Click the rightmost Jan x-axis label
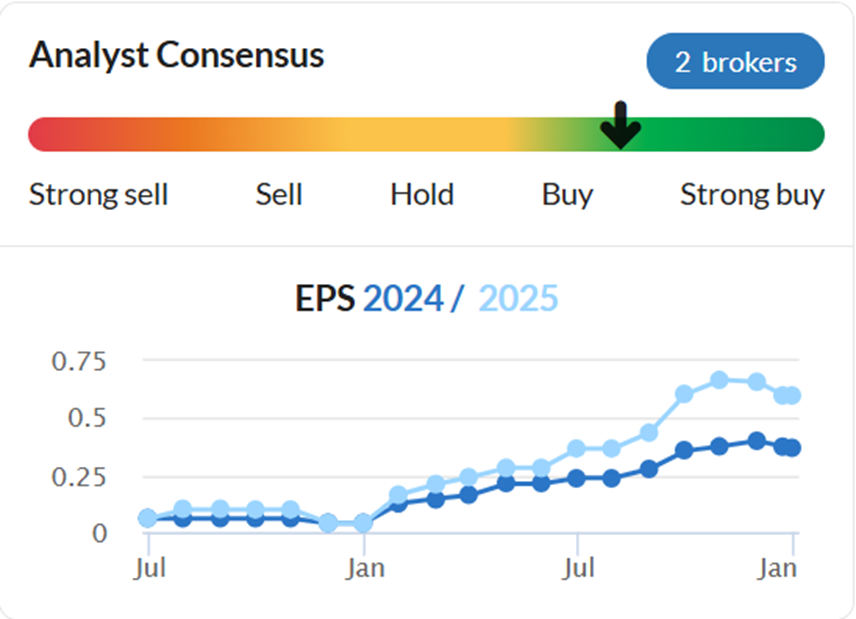 coord(778,569)
